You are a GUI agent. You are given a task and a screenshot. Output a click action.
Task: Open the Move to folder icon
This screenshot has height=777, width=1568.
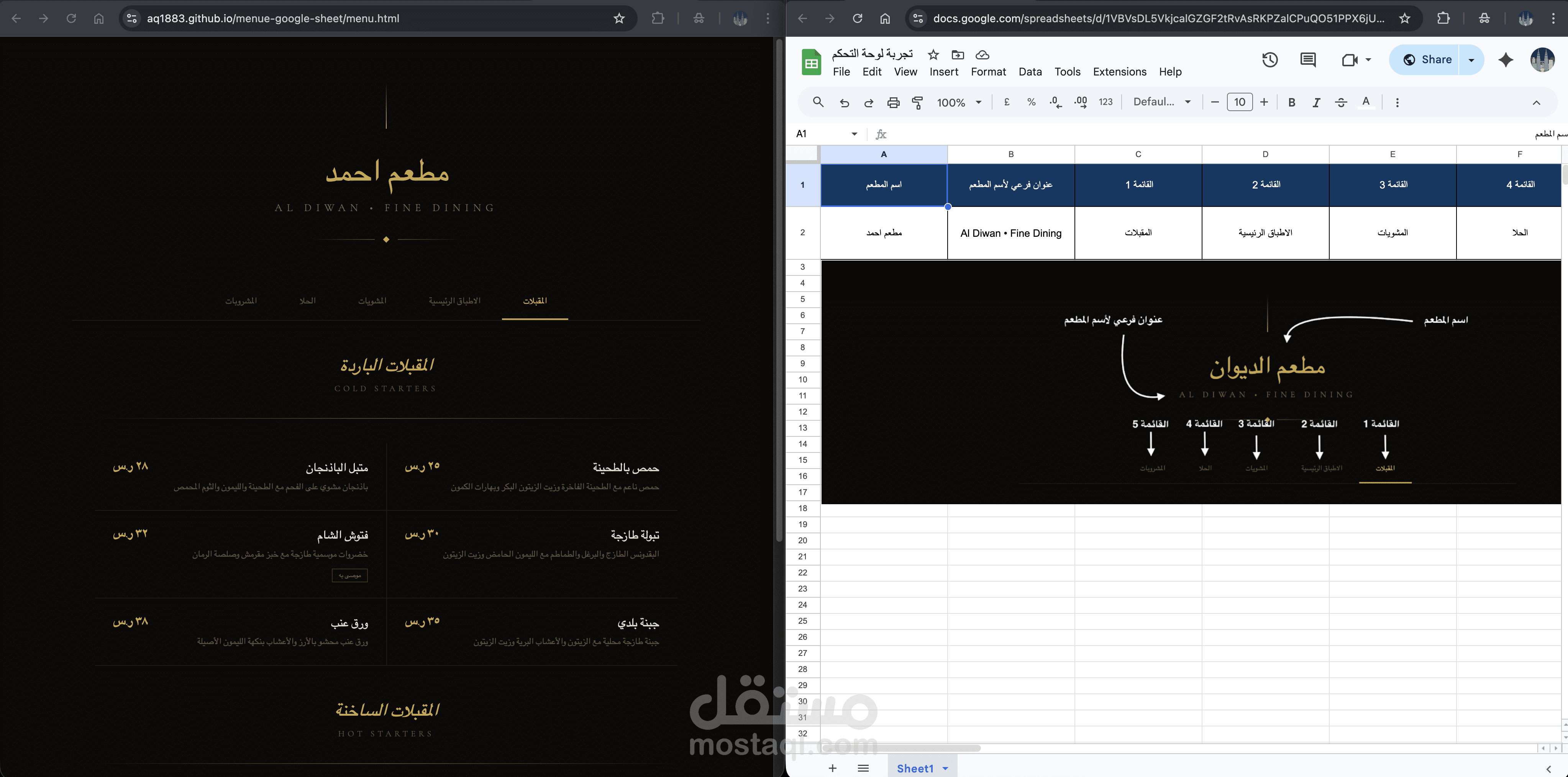click(x=958, y=55)
